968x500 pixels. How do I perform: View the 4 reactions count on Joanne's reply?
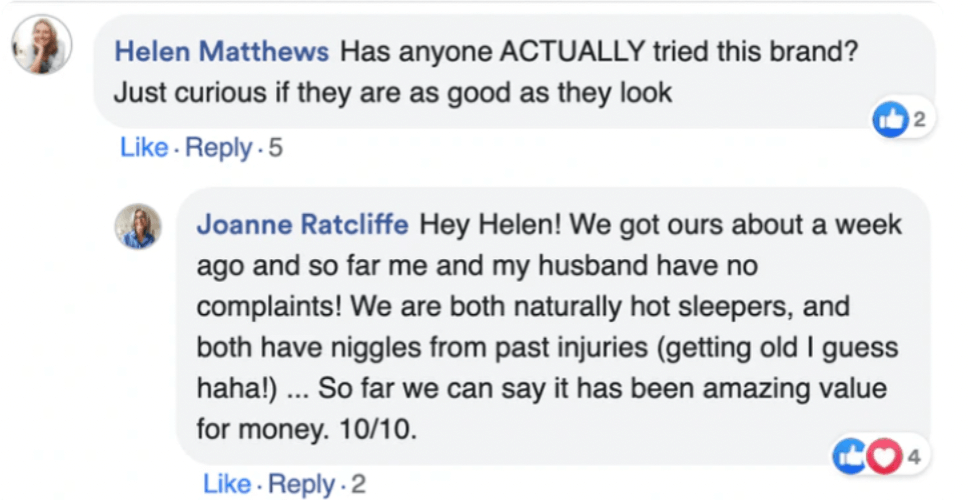(x=911, y=457)
